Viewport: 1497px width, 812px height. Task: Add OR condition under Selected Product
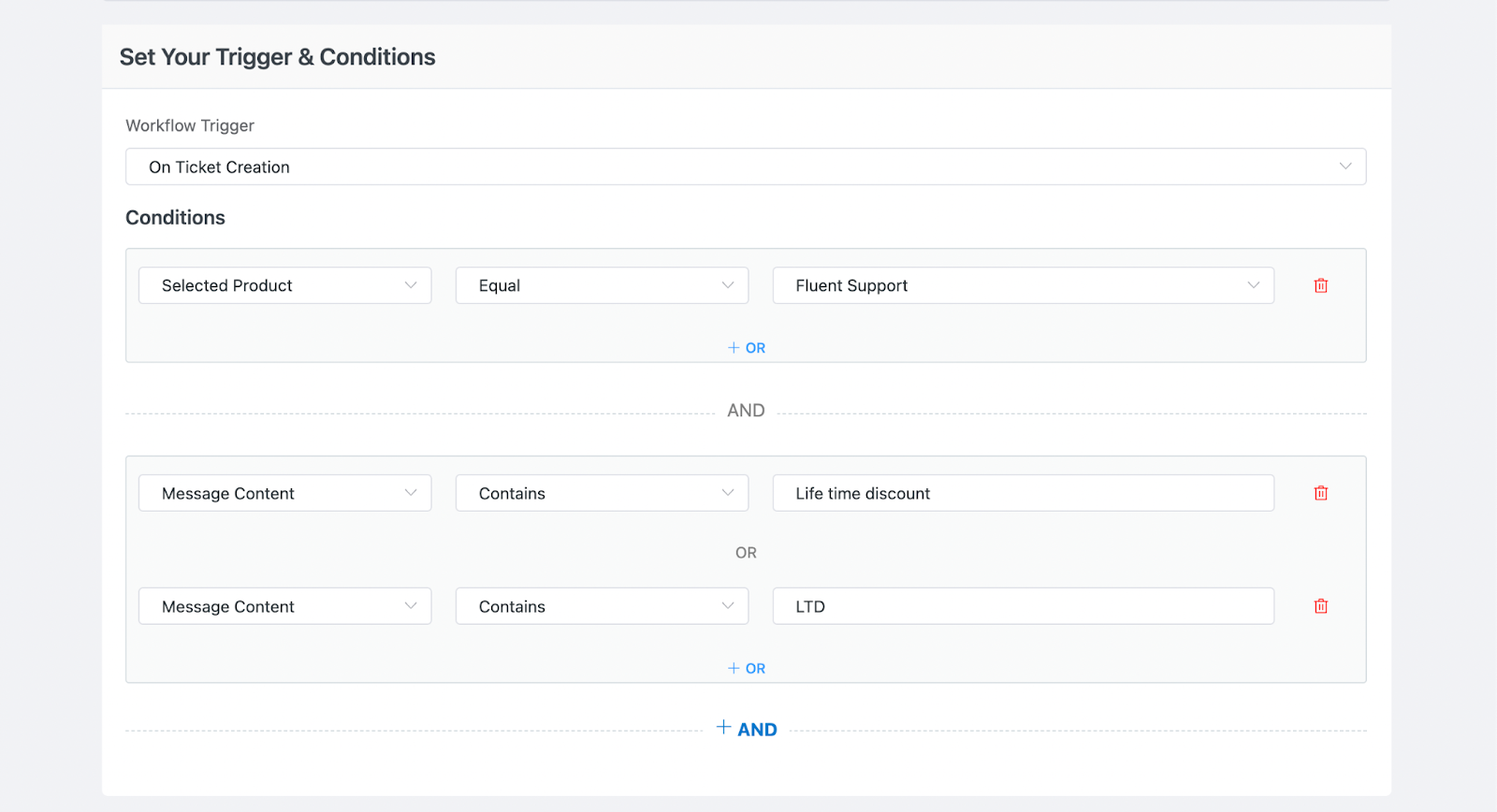coord(747,348)
